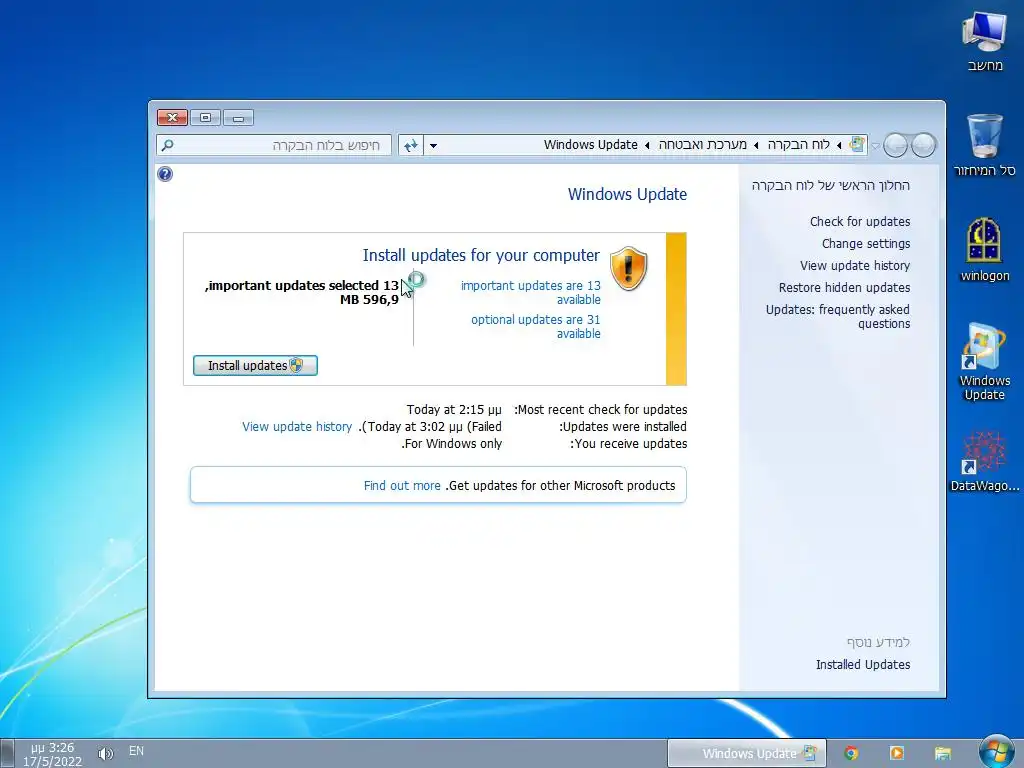Image resolution: width=1024 pixels, height=768 pixels.
Task: Click the Back navigation button
Action: point(923,145)
